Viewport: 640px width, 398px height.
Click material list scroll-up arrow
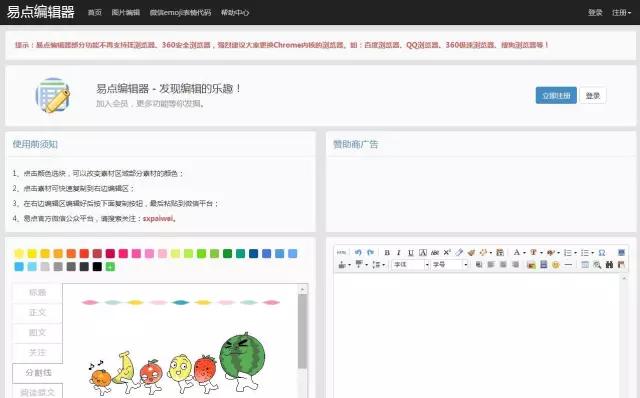(x=302, y=289)
